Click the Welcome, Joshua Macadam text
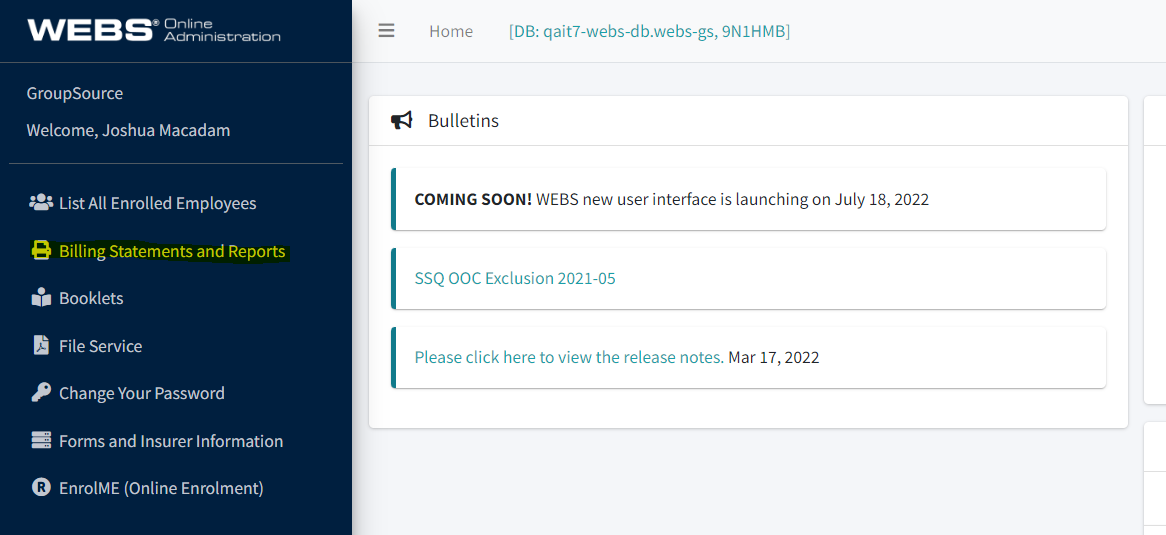Viewport: 1166px width, 535px height. coord(128,130)
